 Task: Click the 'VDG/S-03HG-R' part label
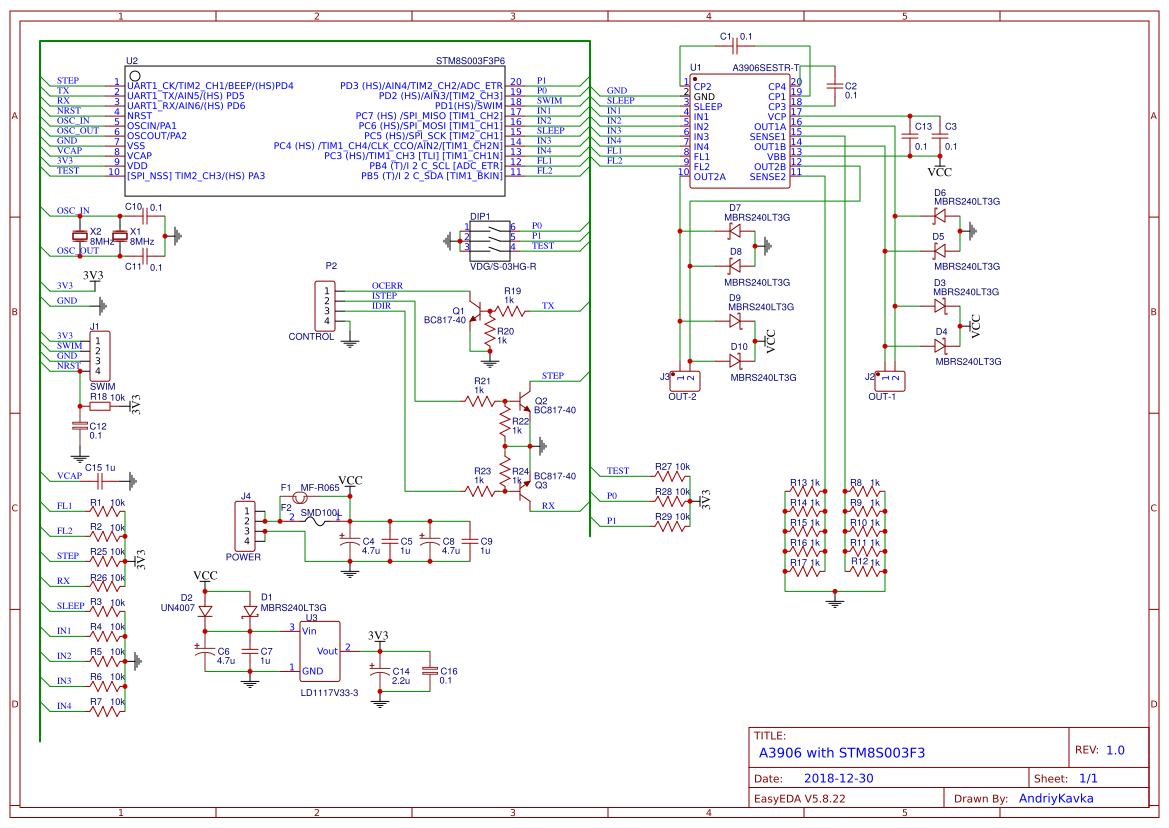pyautogui.click(x=502, y=266)
